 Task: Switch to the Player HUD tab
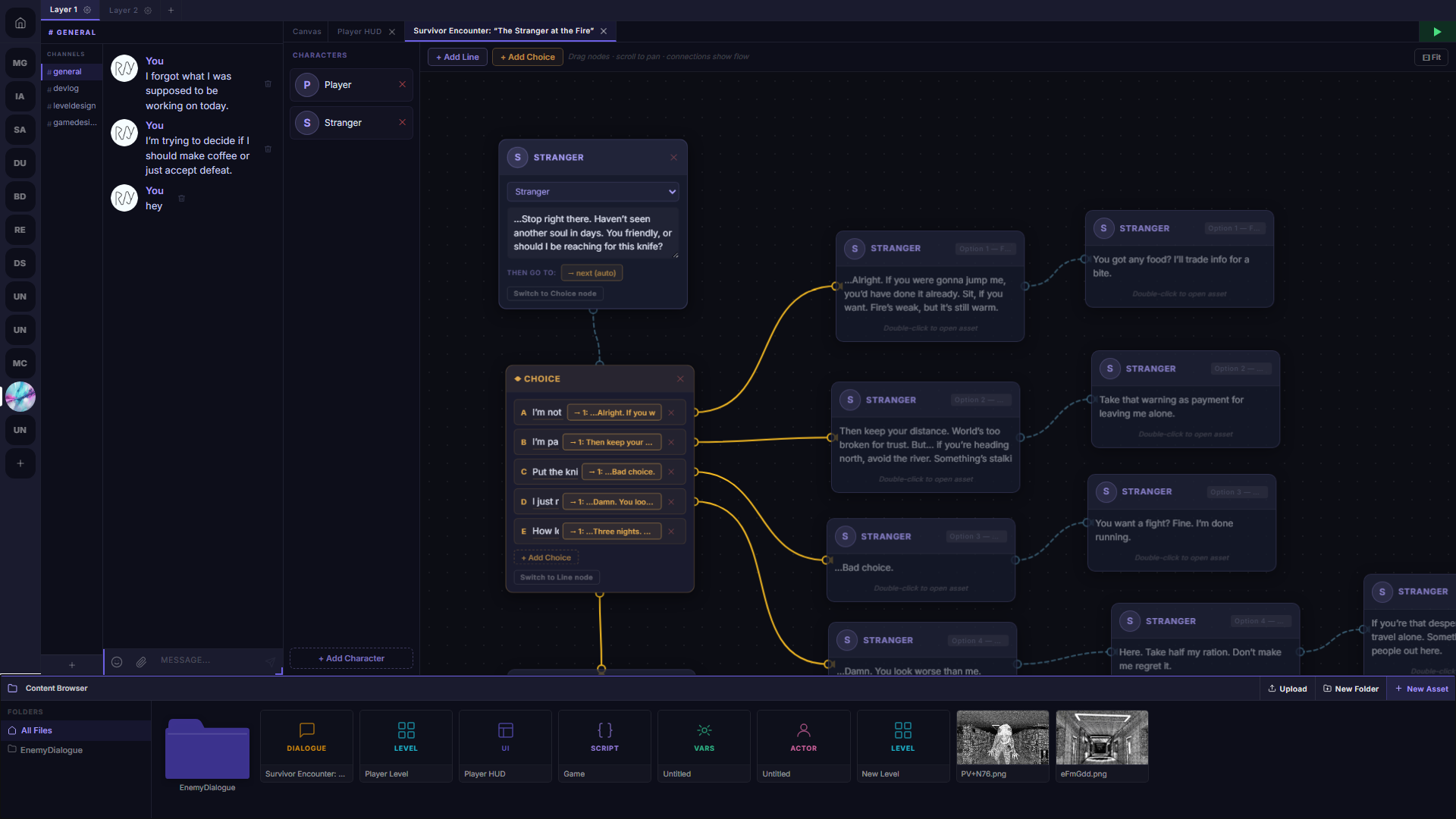[359, 32]
